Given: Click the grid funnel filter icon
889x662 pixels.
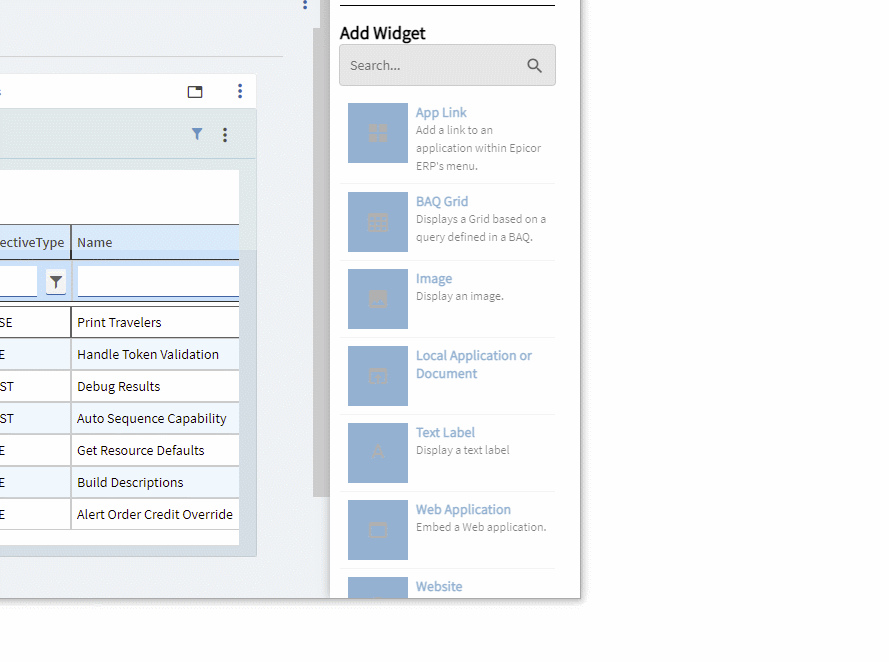Looking at the screenshot, I should (x=197, y=134).
